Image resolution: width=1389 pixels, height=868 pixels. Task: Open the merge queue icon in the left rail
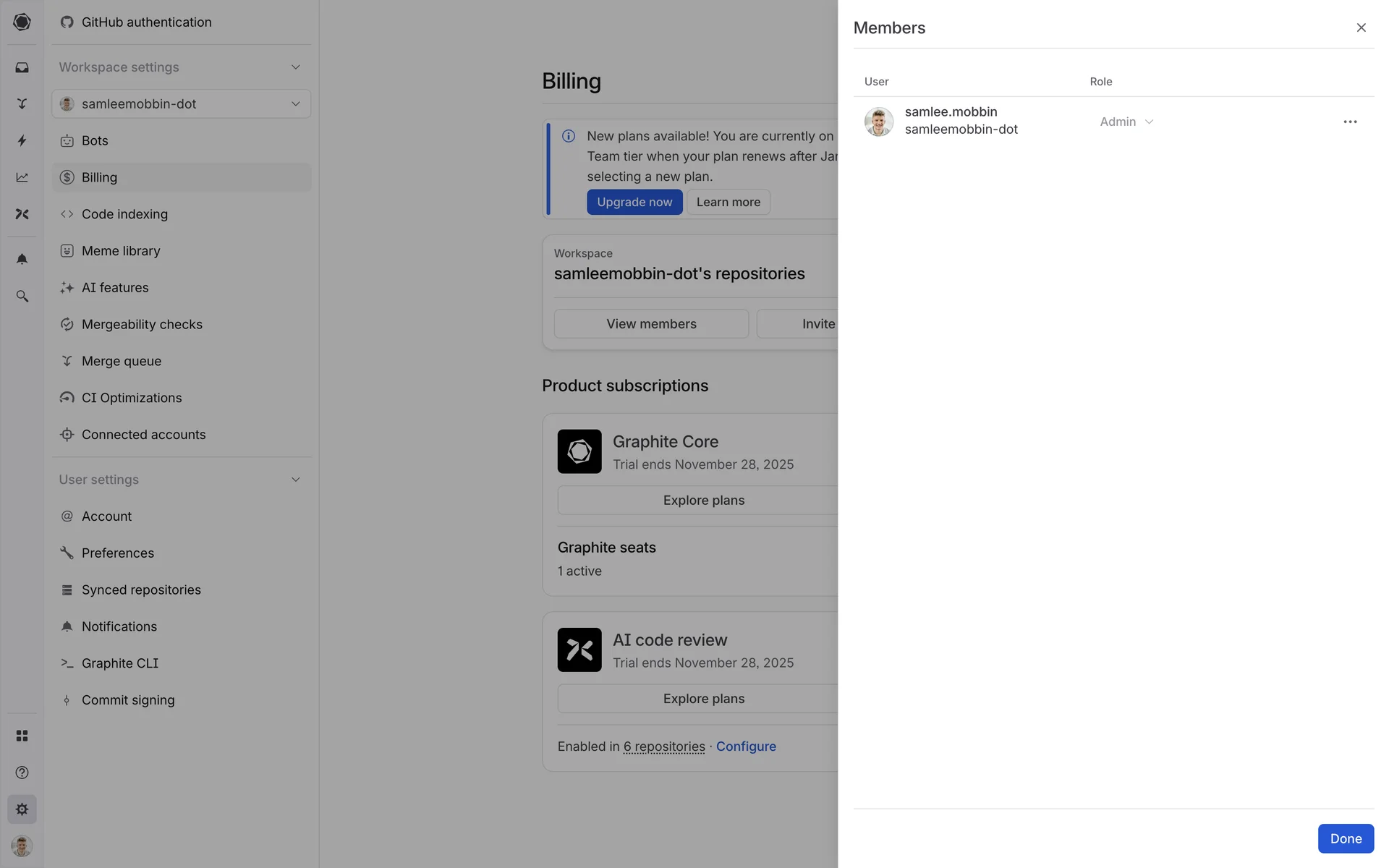tap(22, 103)
